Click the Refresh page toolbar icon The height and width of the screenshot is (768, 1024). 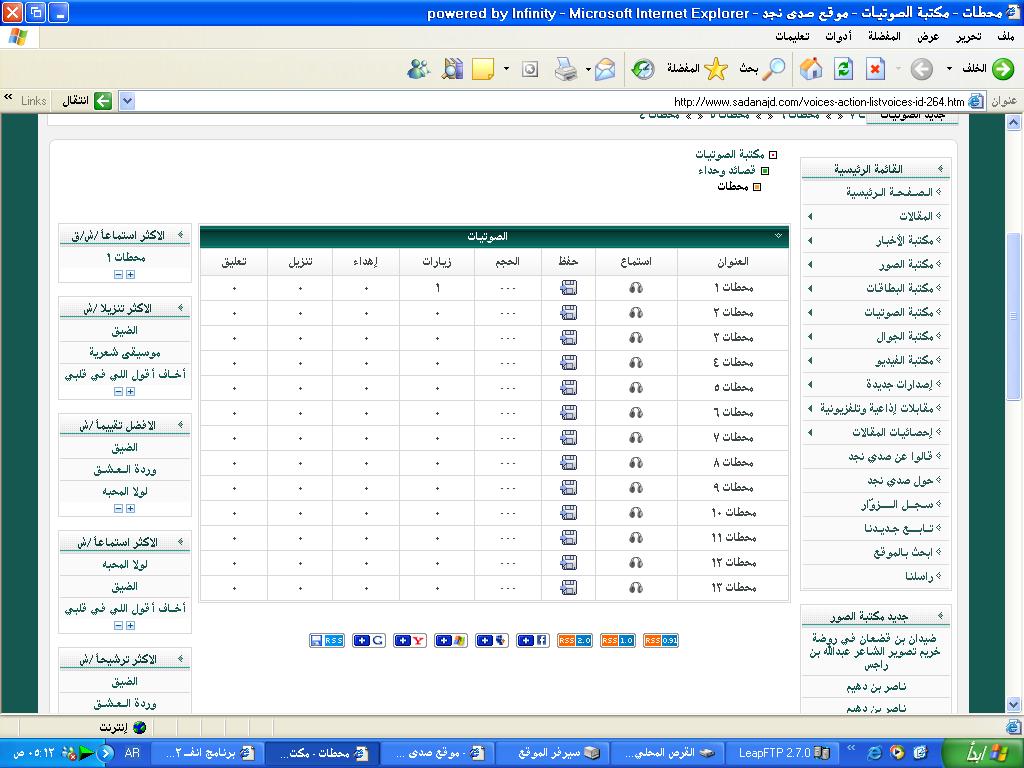[843, 69]
